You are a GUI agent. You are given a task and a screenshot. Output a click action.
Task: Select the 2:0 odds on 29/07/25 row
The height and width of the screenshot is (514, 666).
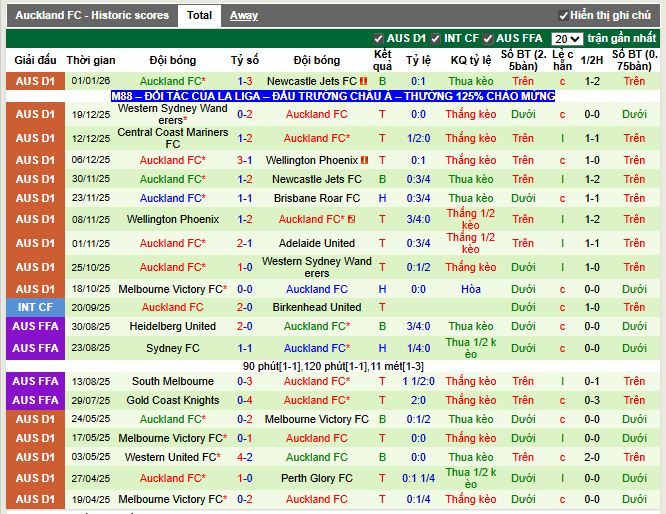418,400
